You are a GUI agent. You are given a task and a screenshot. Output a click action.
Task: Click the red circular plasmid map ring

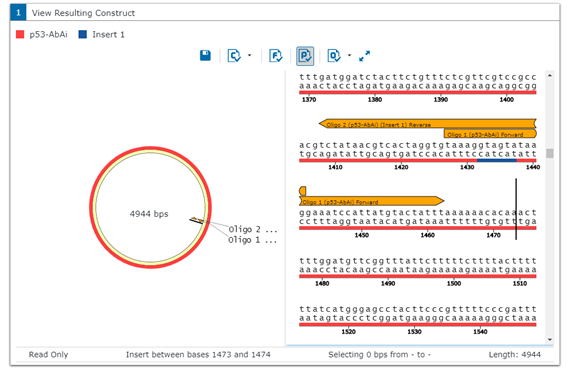click(150, 149)
